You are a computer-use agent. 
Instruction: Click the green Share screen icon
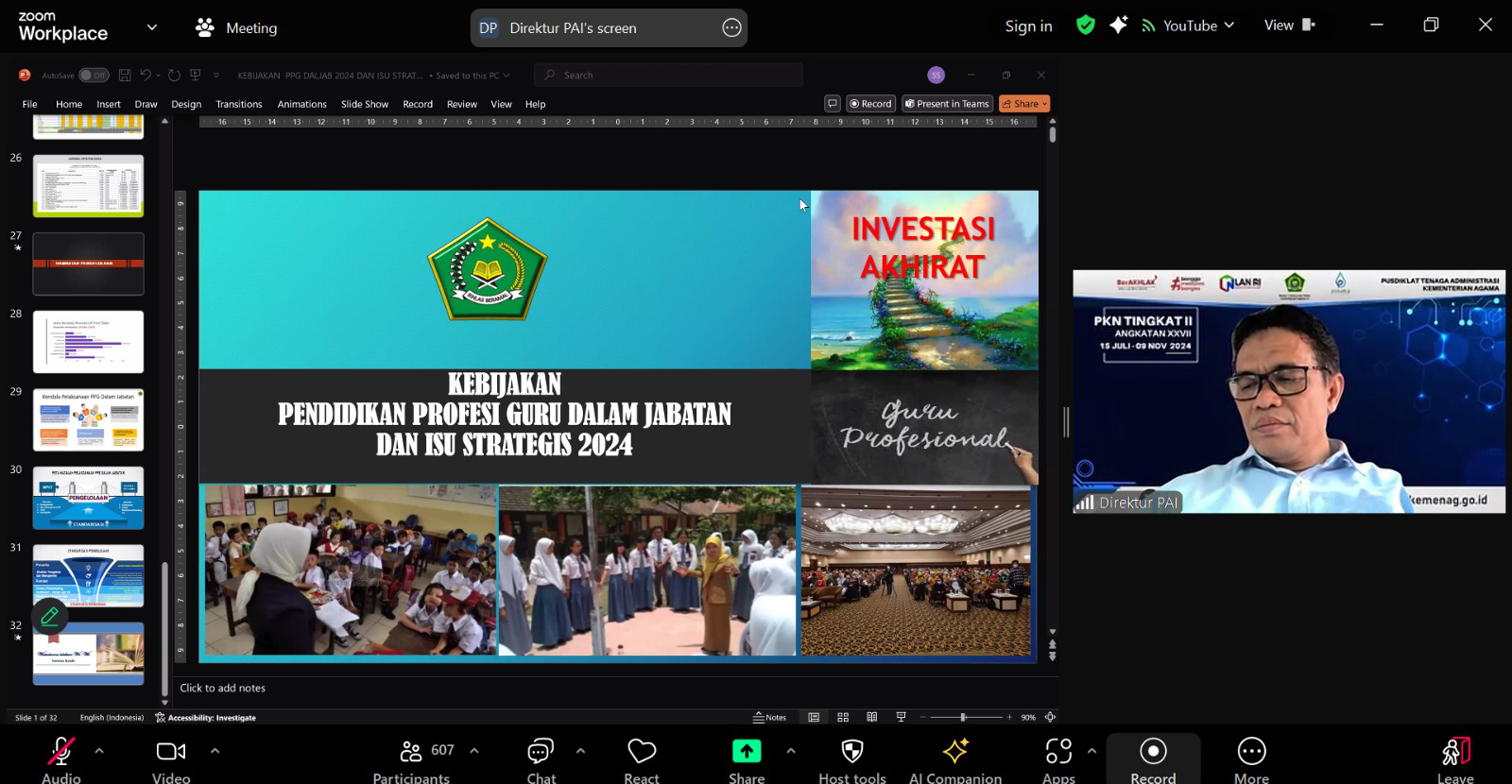(x=746, y=752)
